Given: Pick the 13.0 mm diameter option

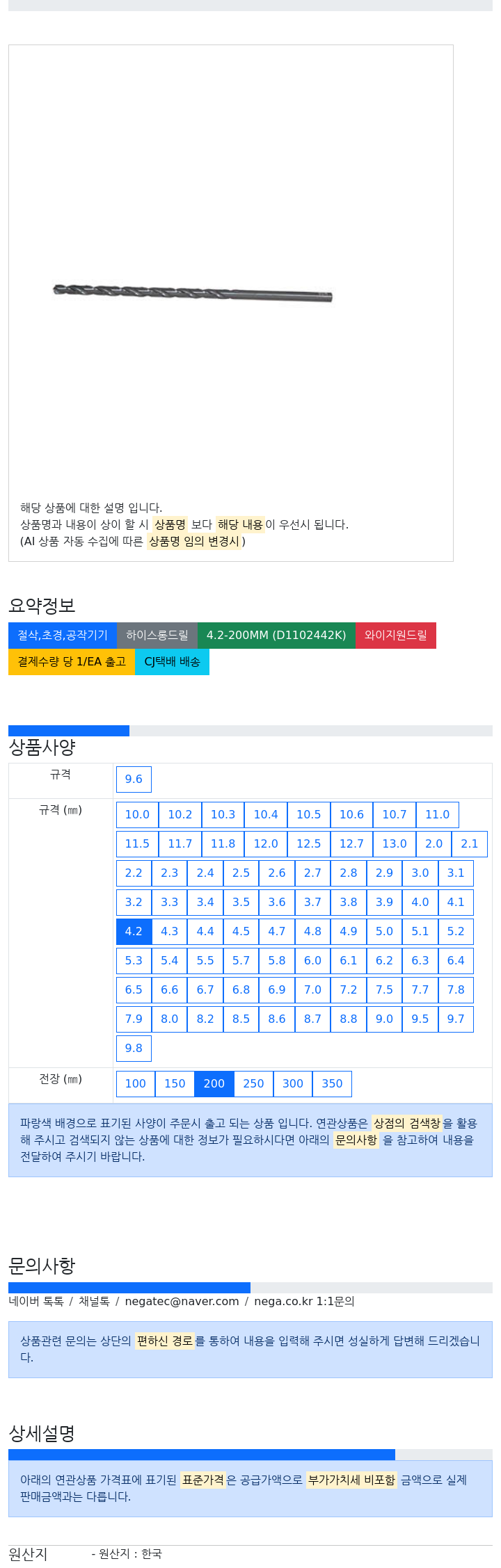Looking at the screenshot, I should point(395,844).
